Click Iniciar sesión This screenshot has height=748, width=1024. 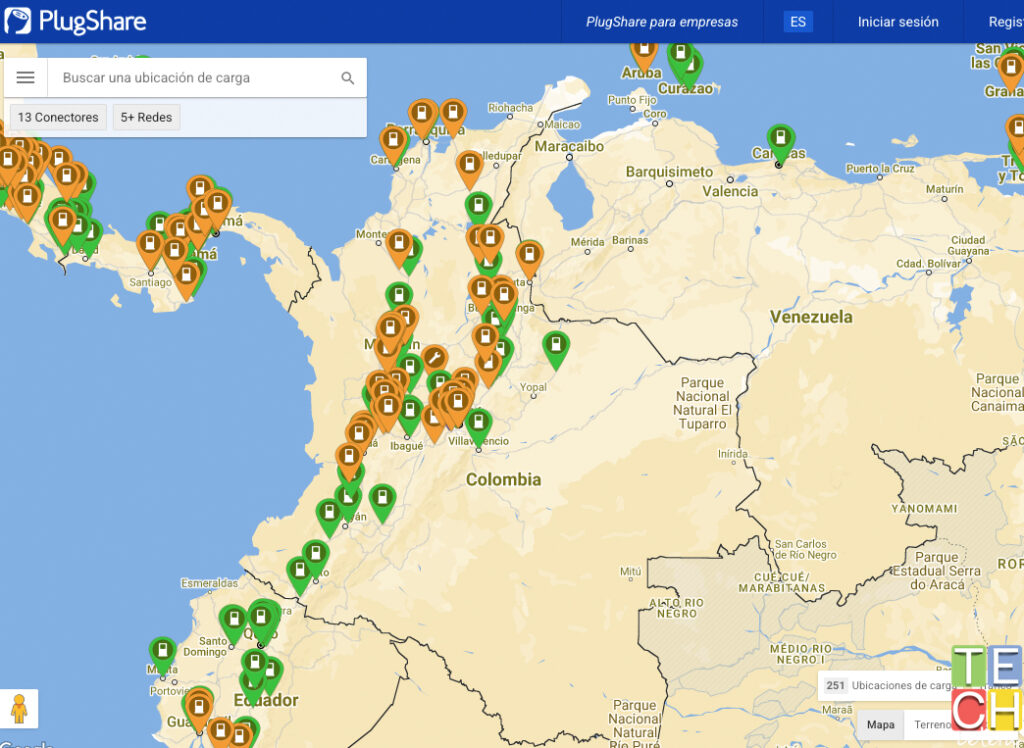point(897,21)
